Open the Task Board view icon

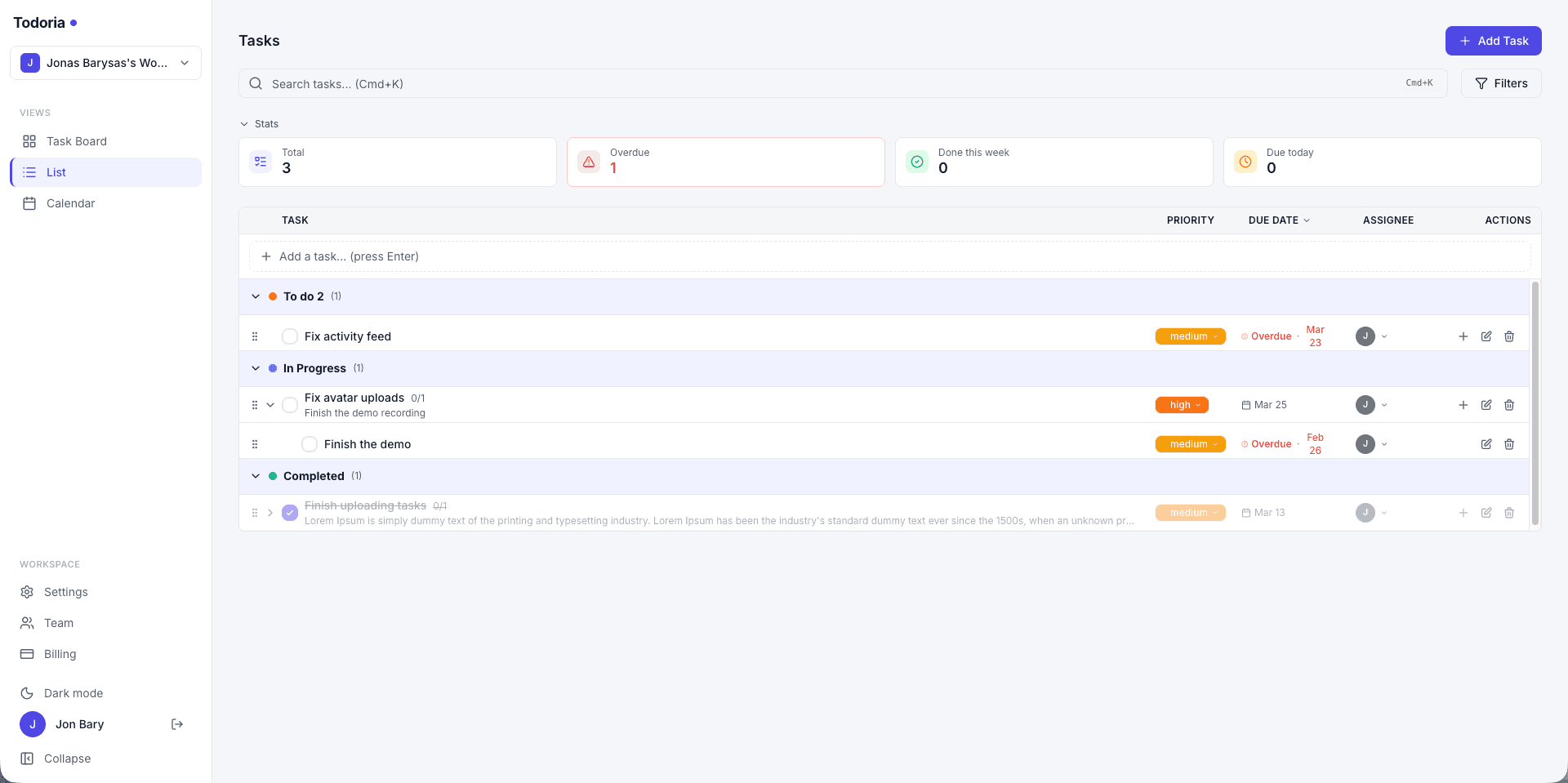click(29, 140)
